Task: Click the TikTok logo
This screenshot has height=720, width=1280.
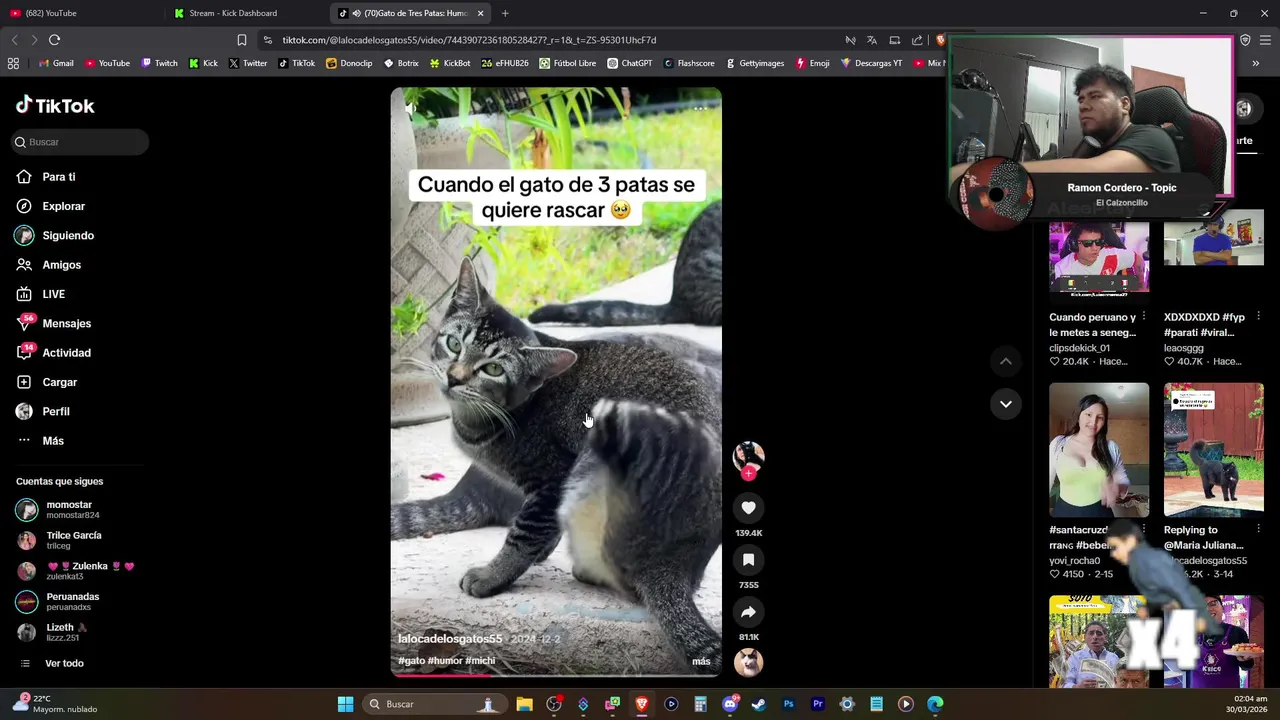Action: point(55,105)
